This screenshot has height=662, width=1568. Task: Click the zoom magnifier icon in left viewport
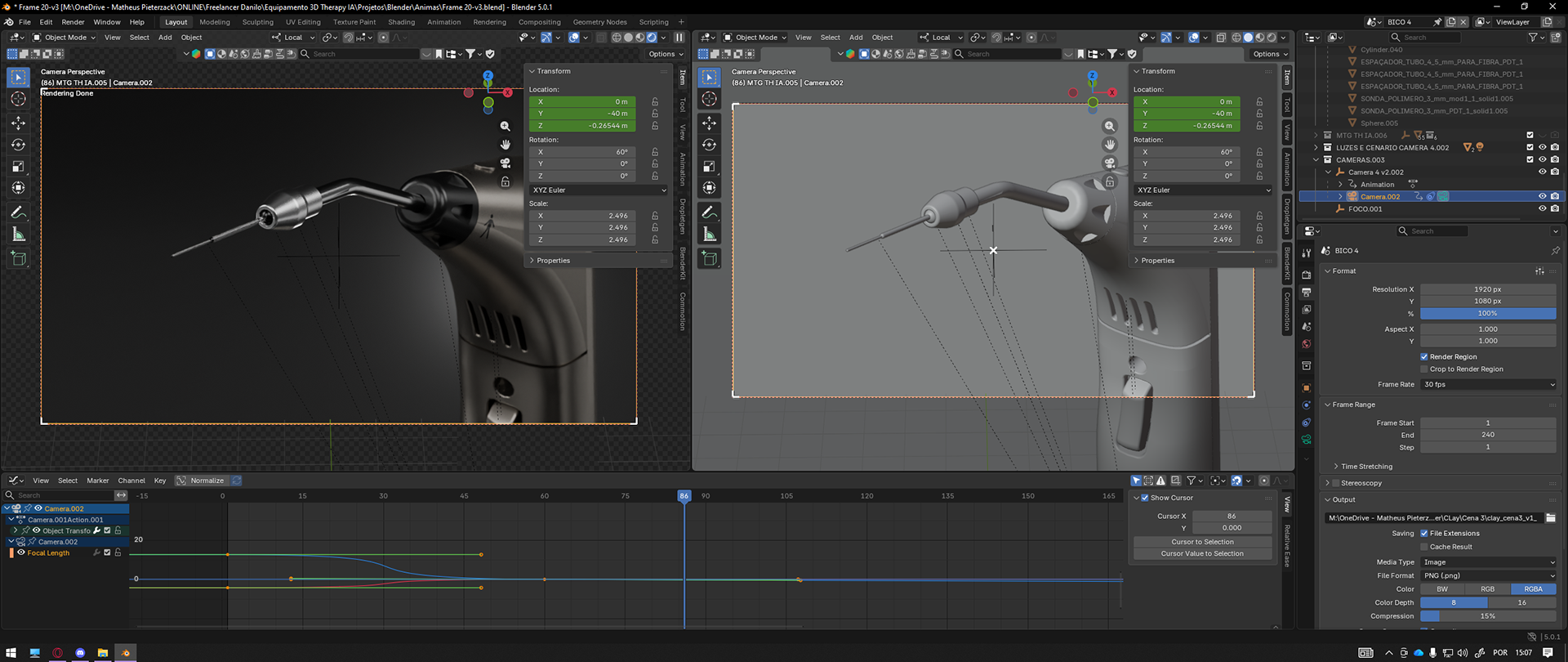tap(505, 126)
